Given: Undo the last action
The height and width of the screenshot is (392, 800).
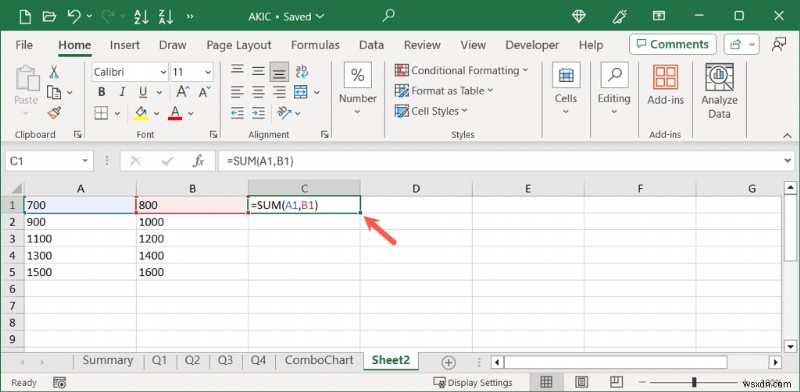Looking at the screenshot, I should click(x=74, y=16).
